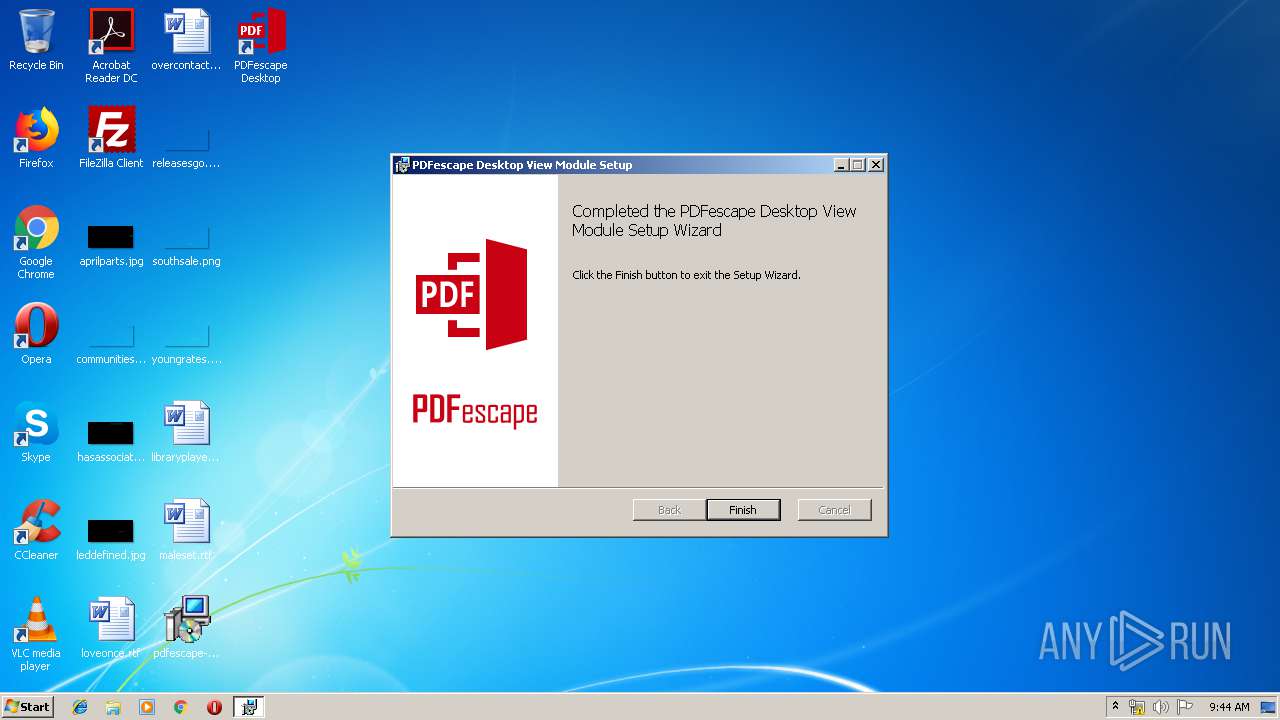The height and width of the screenshot is (720, 1280).
Task: Select PDFescape Desktop shortcut icon
Action: click(x=261, y=45)
